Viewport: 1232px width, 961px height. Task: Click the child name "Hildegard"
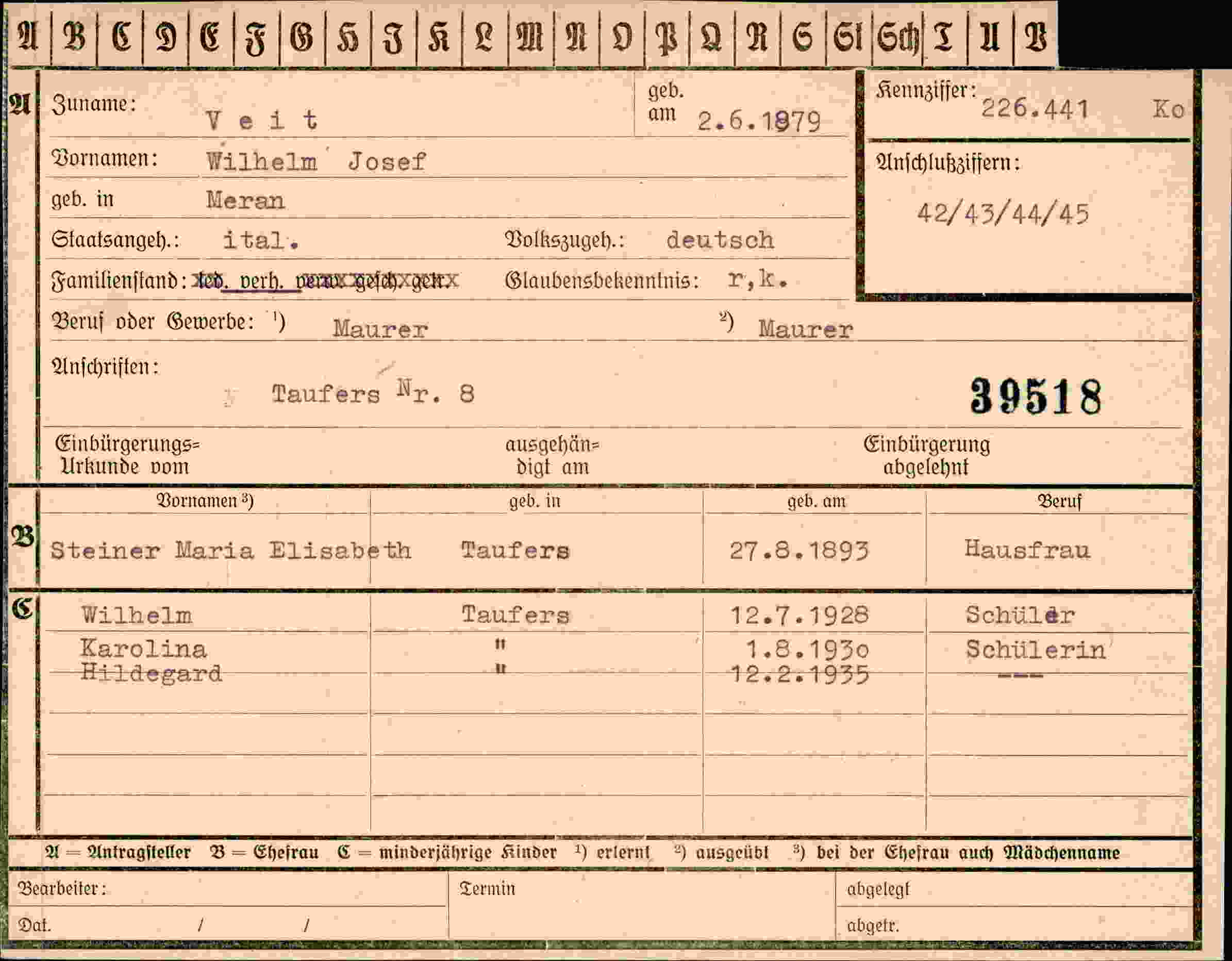tap(151, 674)
